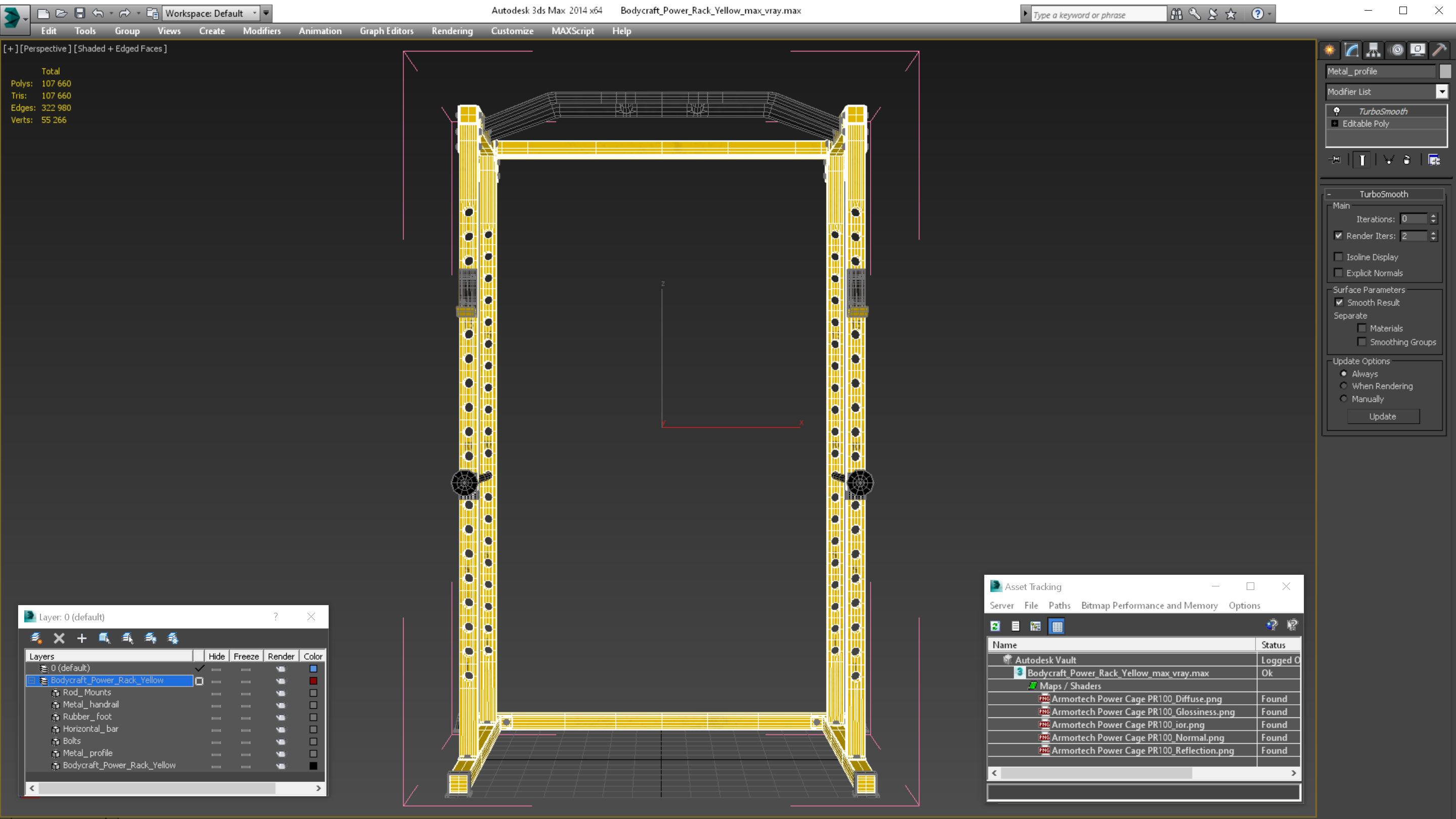Open the undo history dropdown arrow

point(111,13)
